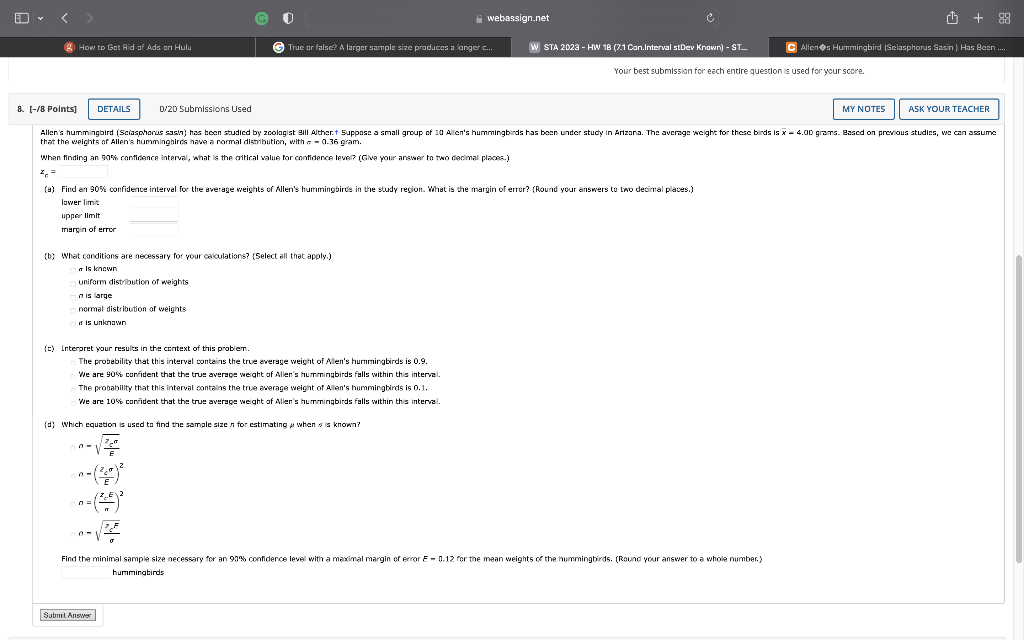Click the forward navigation arrow

[x=90, y=17]
